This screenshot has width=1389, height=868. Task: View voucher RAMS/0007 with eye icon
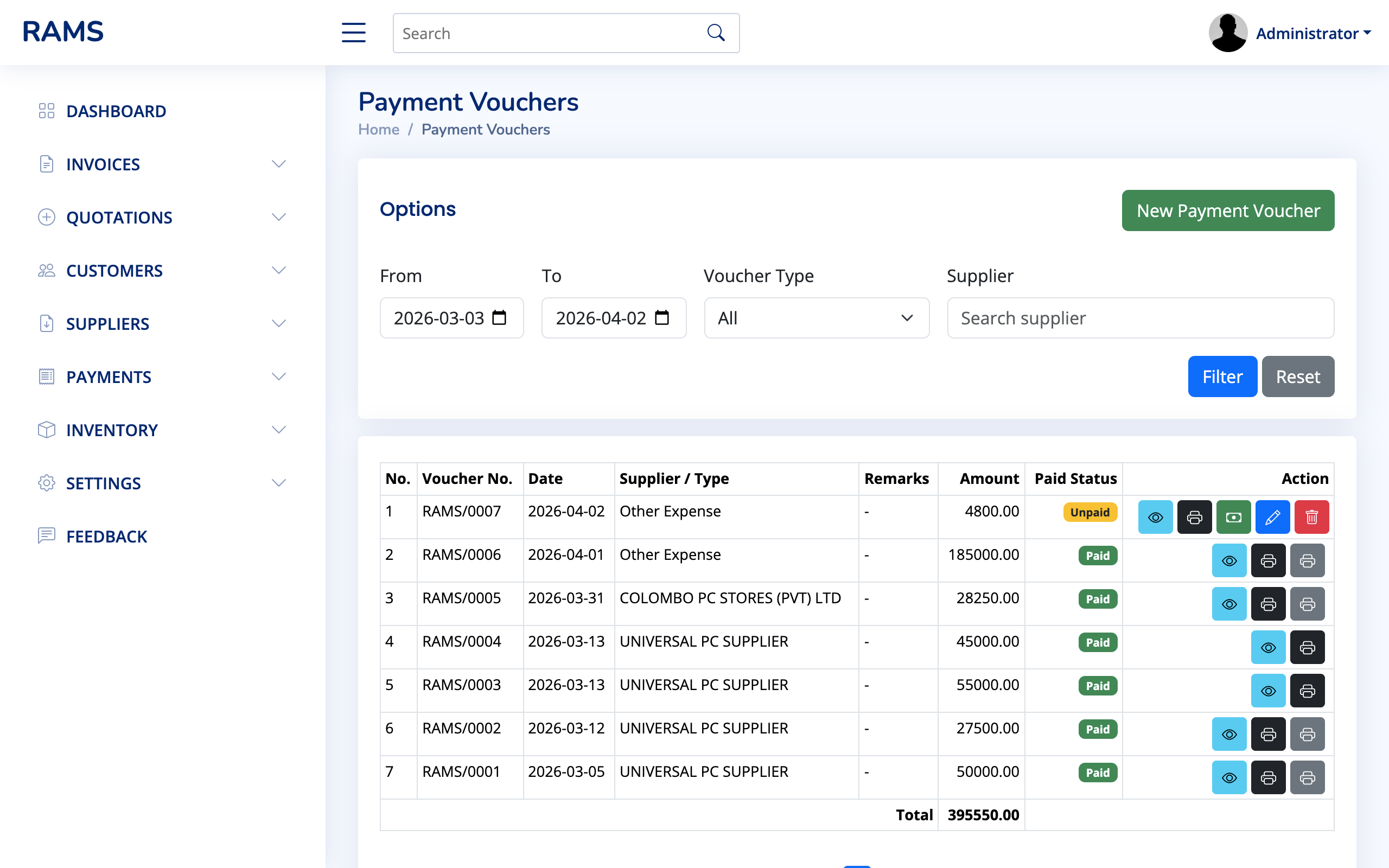point(1155,517)
